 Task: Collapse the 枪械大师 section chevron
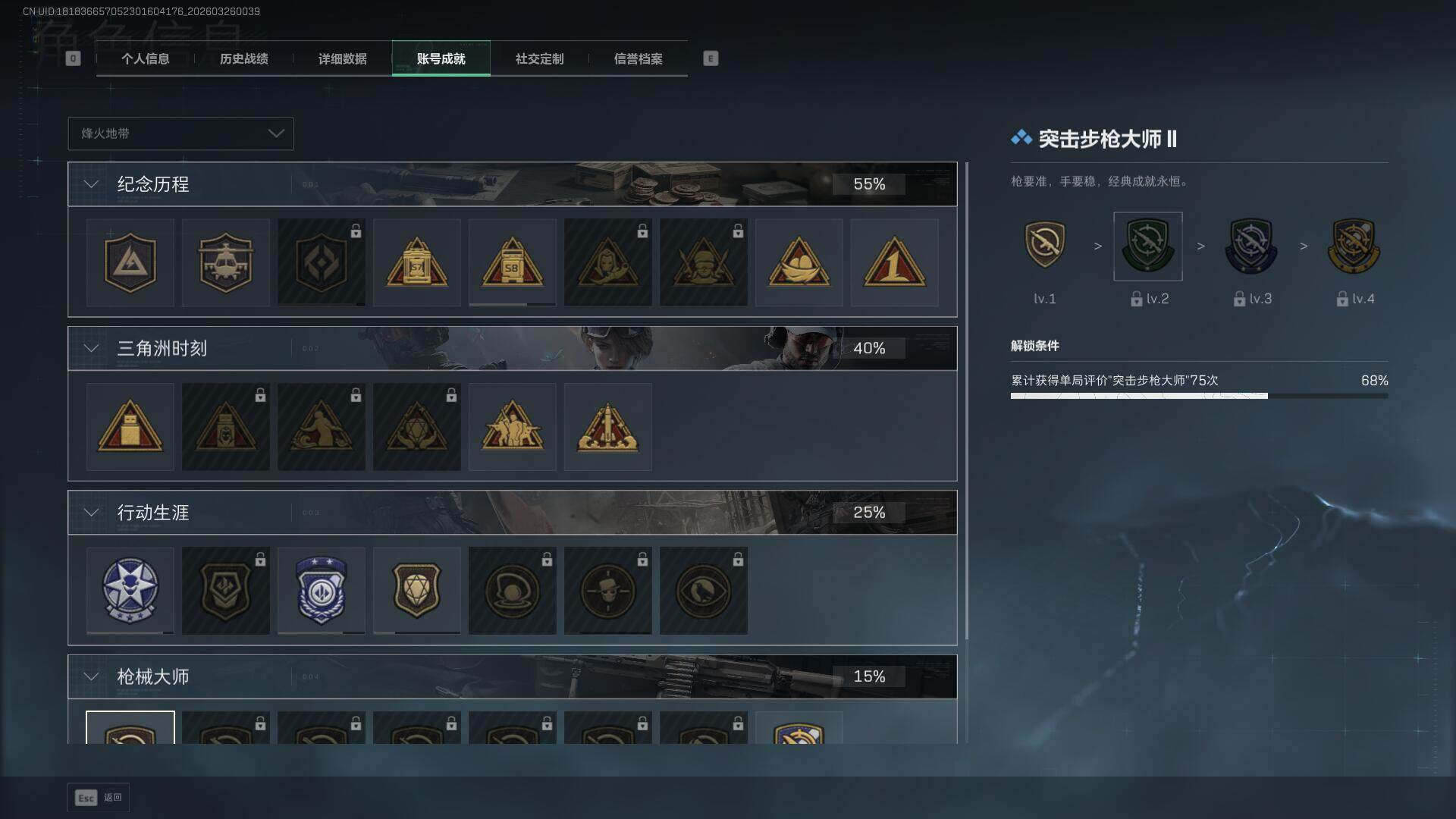pos(91,676)
